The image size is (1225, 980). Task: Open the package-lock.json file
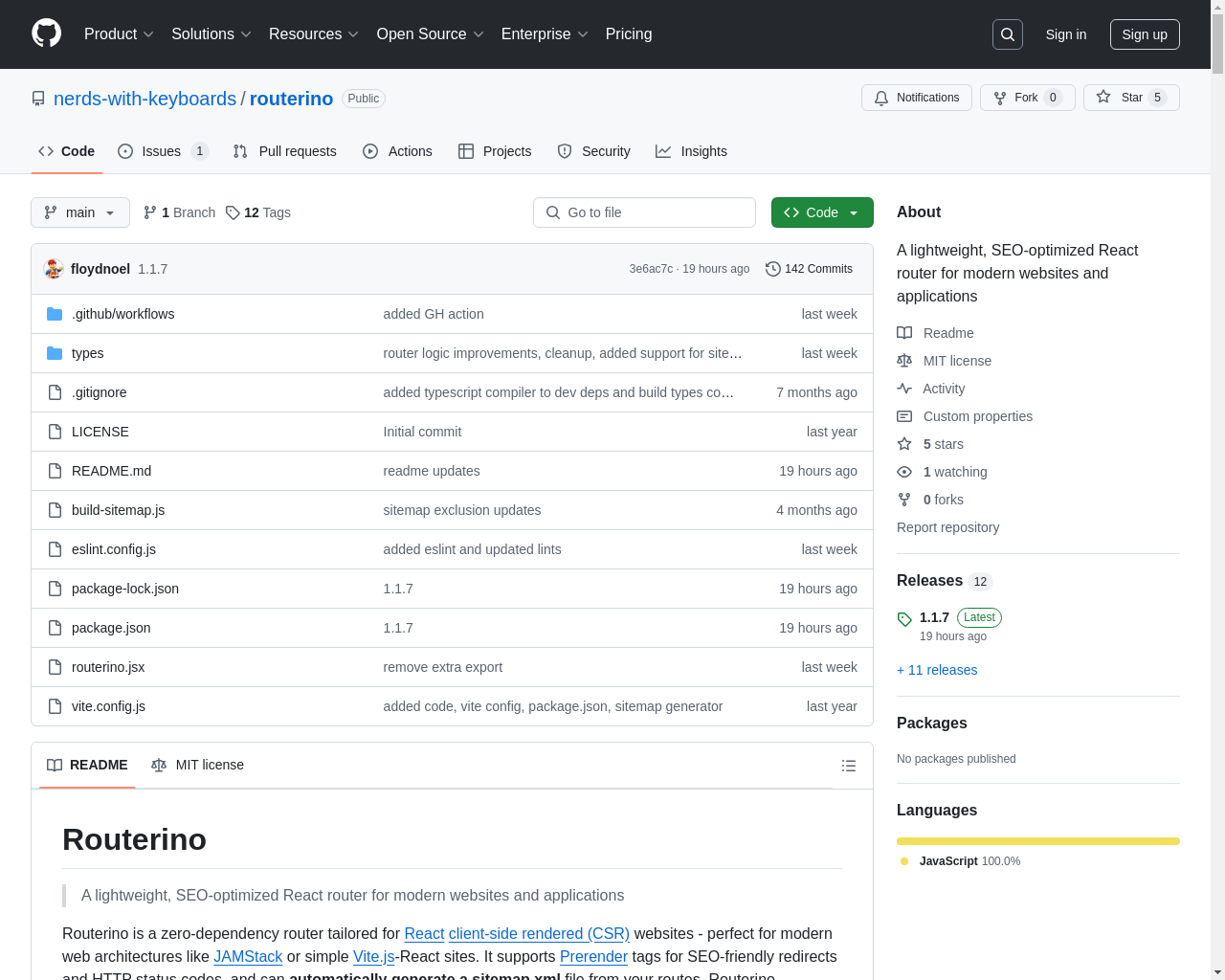tap(125, 589)
